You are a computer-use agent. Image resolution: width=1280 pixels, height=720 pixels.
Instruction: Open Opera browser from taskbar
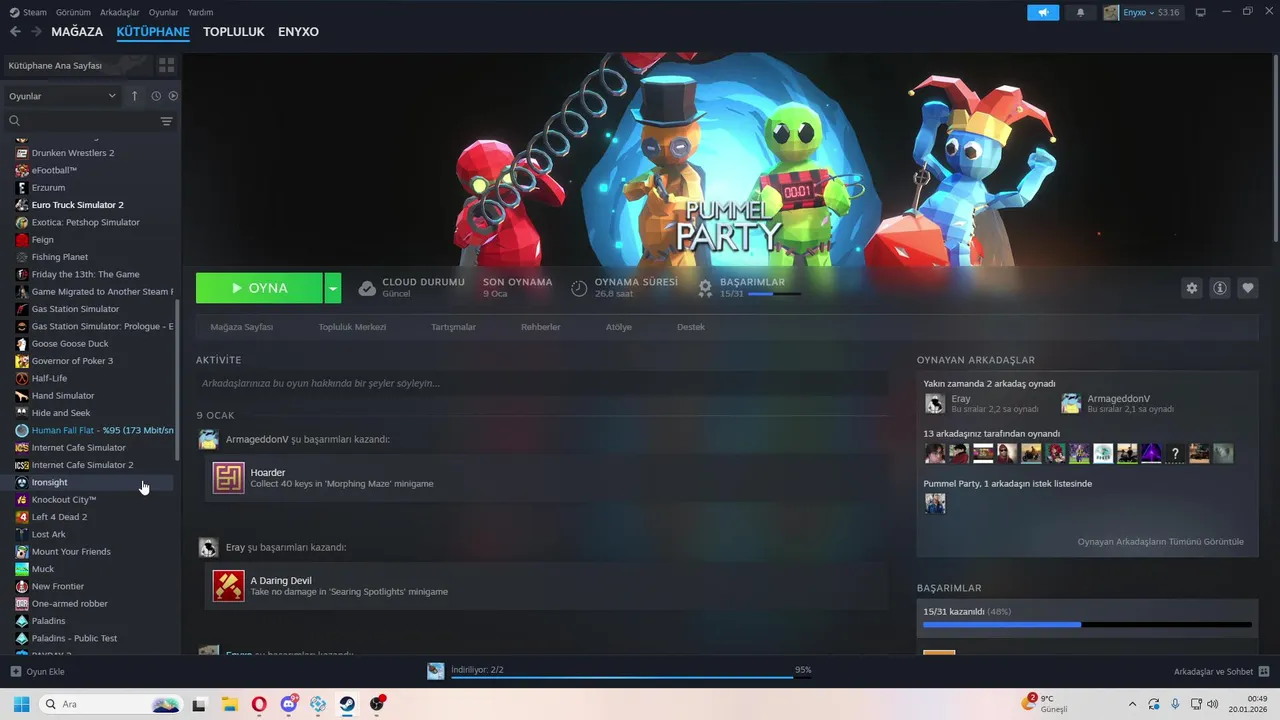[x=259, y=704]
